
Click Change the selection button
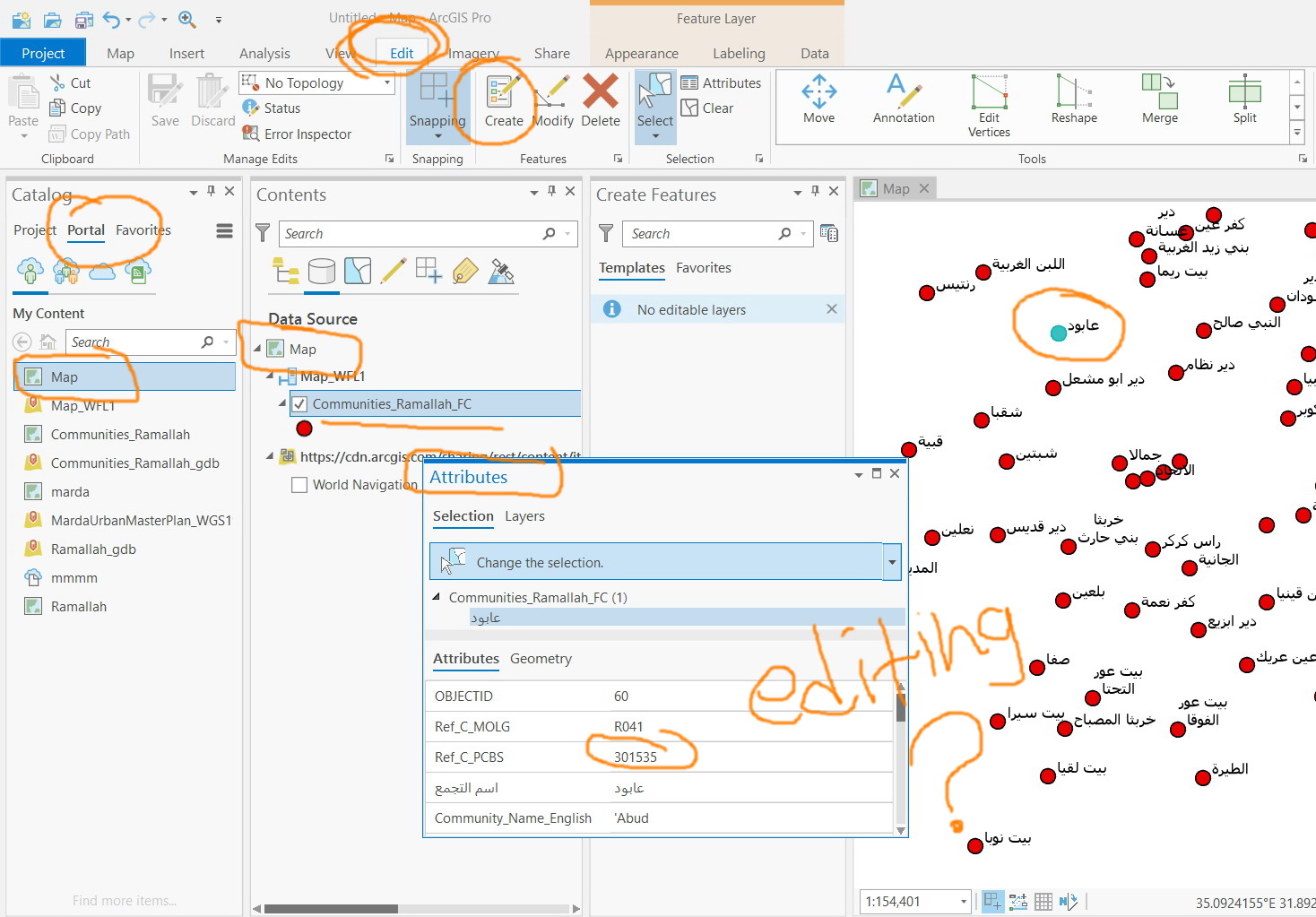(656, 563)
